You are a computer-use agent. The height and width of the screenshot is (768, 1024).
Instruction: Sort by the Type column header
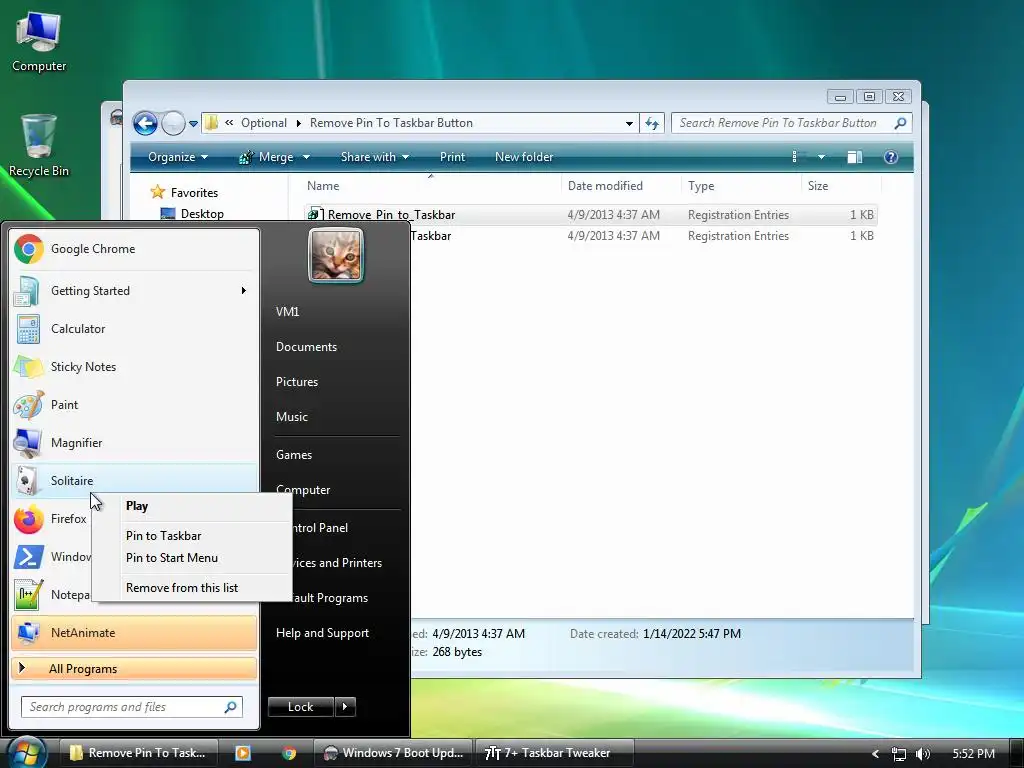701,186
